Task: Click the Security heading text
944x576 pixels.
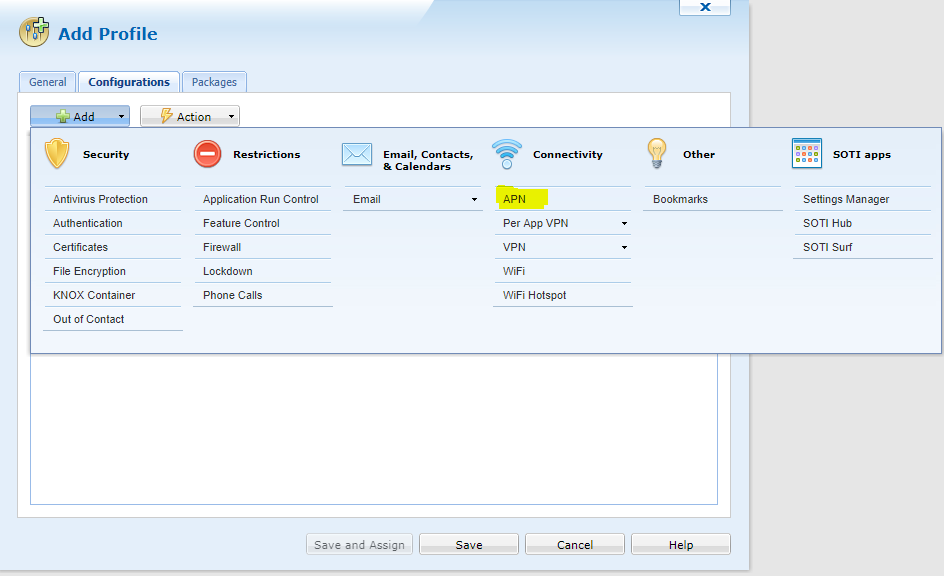Action: tap(106, 155)
